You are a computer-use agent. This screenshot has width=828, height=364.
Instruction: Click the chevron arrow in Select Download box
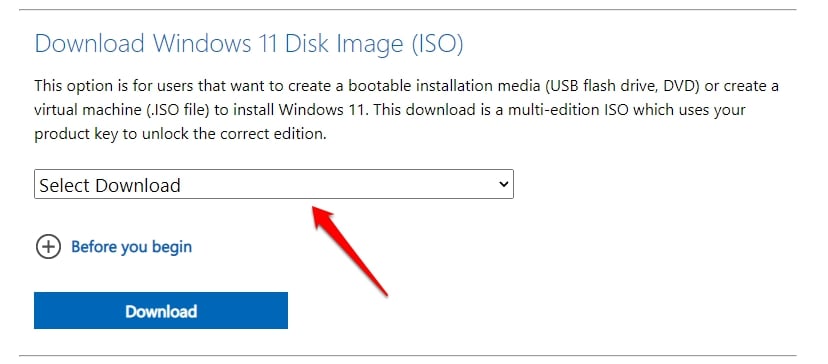coord(503,184)
